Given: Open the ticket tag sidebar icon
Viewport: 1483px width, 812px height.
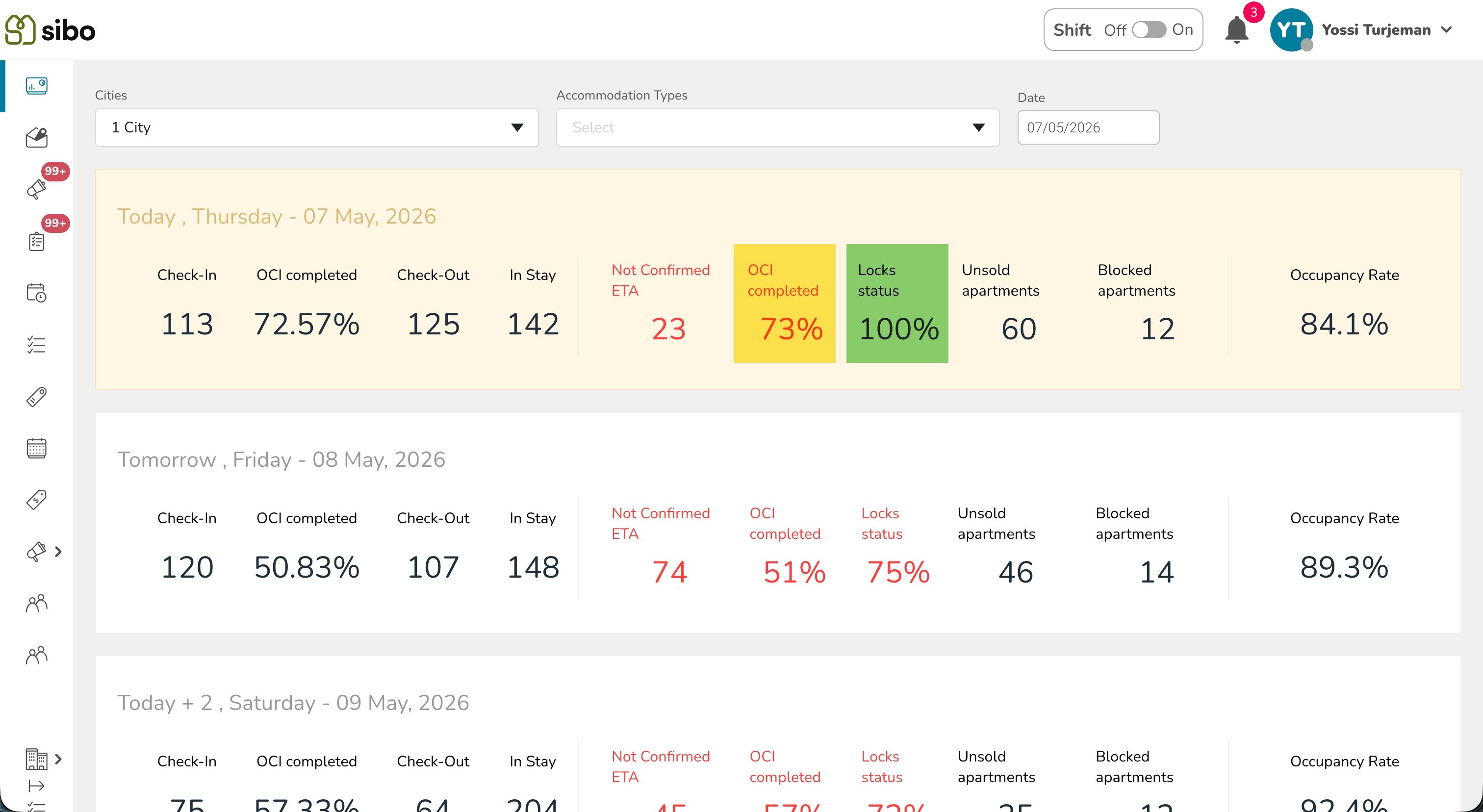Looking at the screenshot, I should click(x=36, y=397).
